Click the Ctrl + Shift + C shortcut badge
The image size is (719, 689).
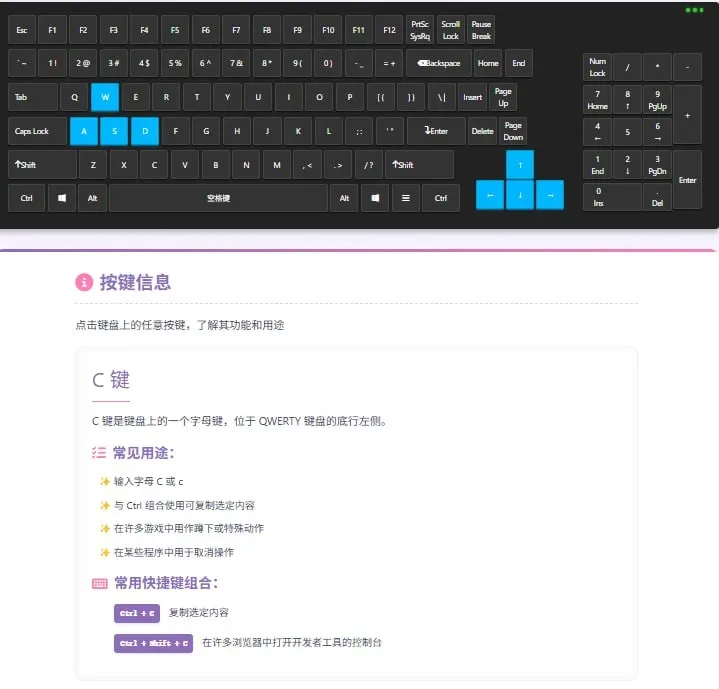click(153, 643)
